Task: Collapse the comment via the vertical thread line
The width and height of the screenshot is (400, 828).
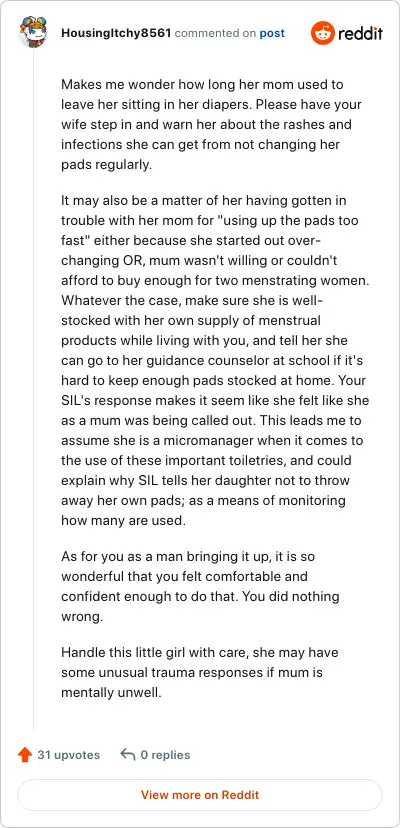Action: [34, 391]
